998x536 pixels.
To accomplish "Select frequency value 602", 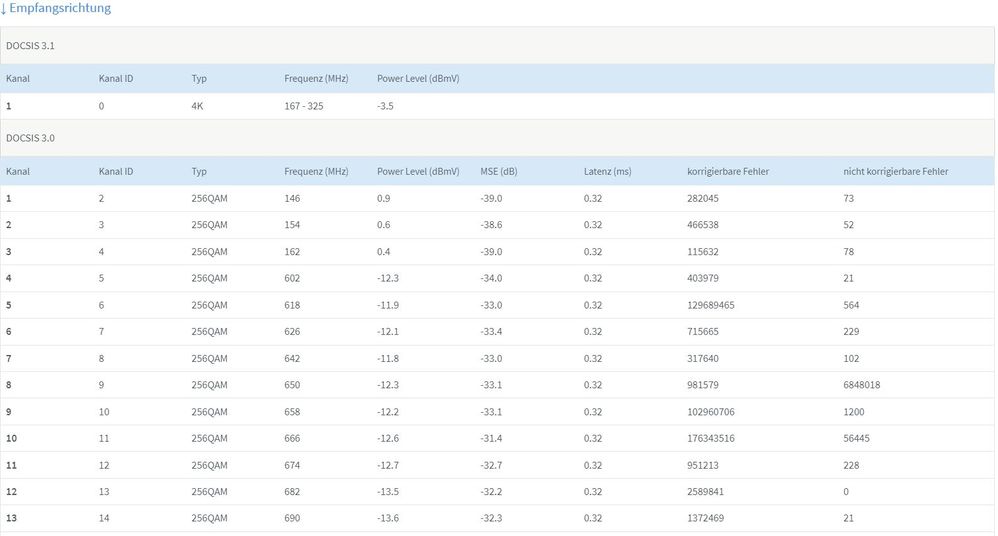I will tap(292, 278).
